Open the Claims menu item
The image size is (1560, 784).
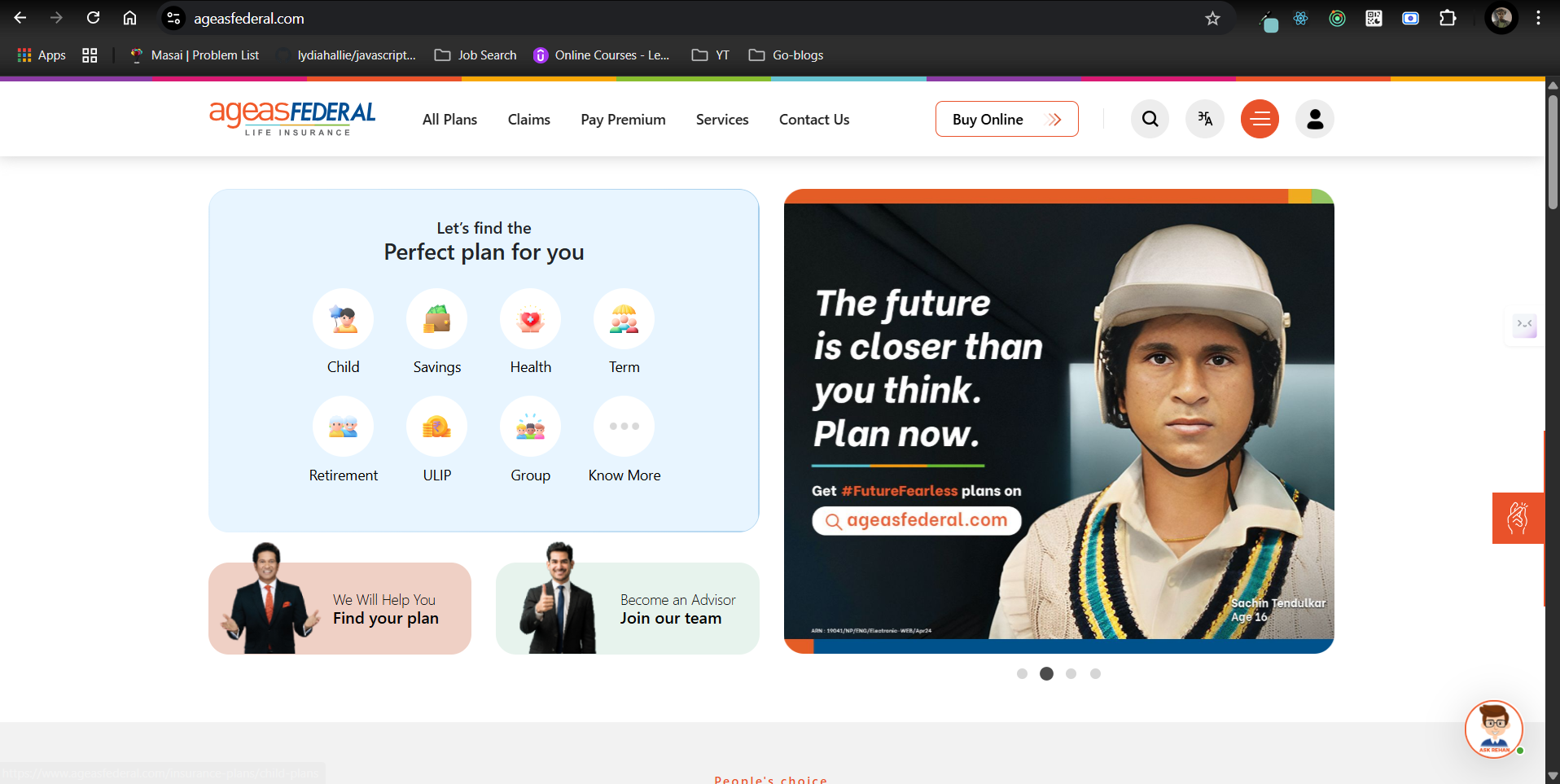click(528, 120)
